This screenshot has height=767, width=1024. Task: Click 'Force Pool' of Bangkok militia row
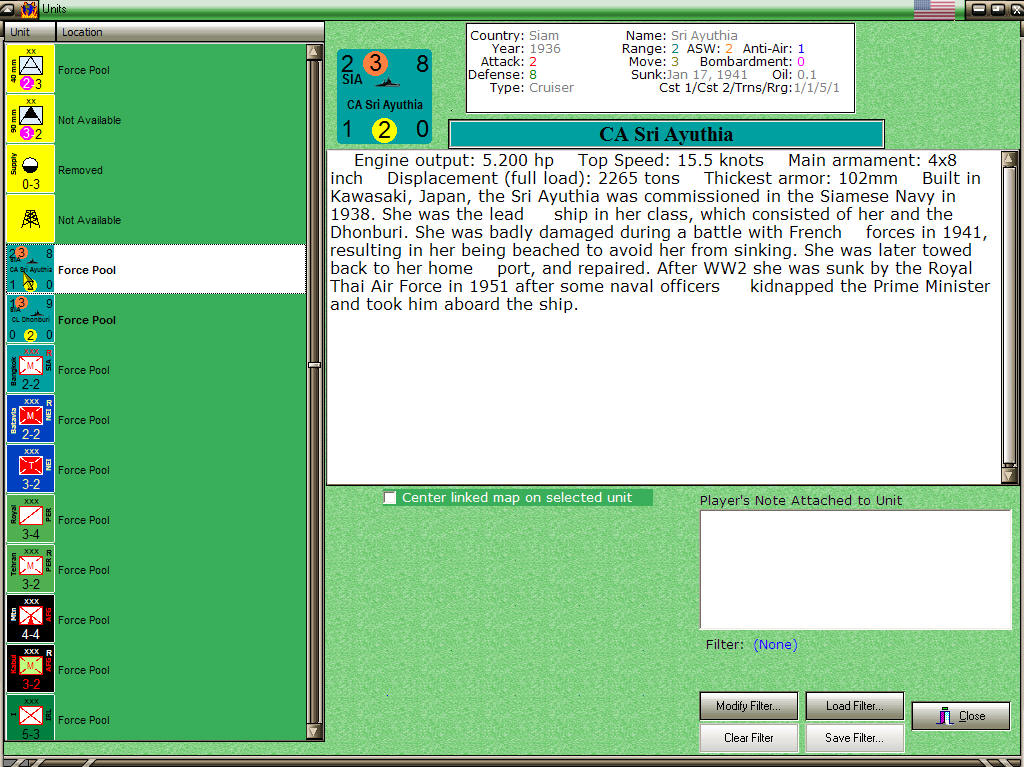tap(84, 370)
